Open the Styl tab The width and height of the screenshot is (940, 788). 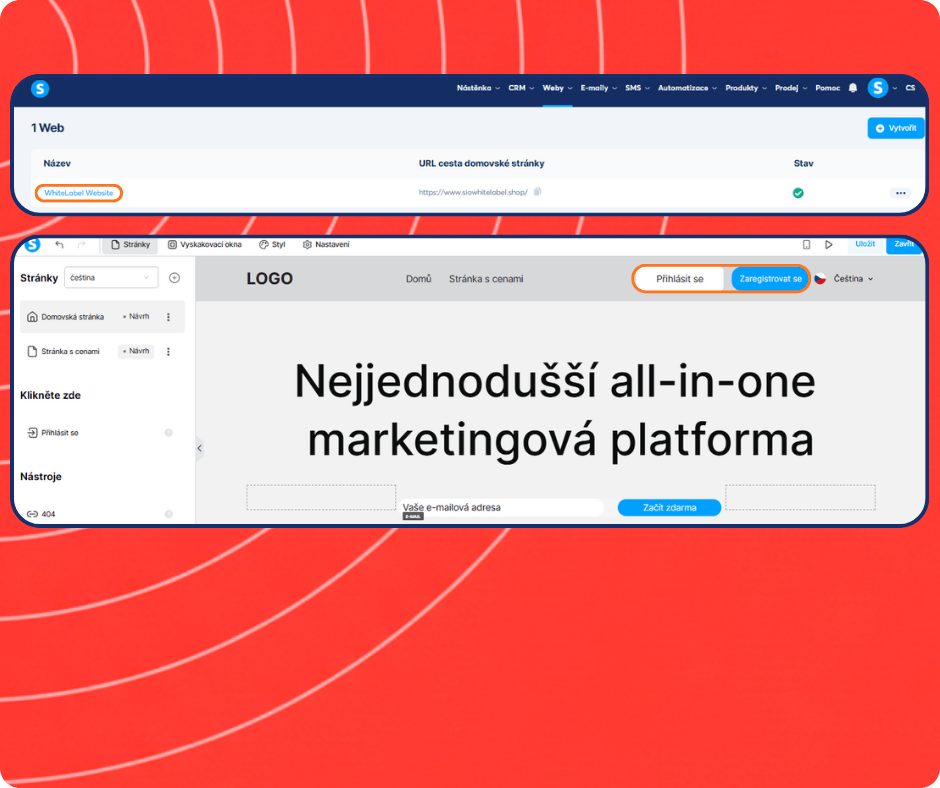[272, 245]
